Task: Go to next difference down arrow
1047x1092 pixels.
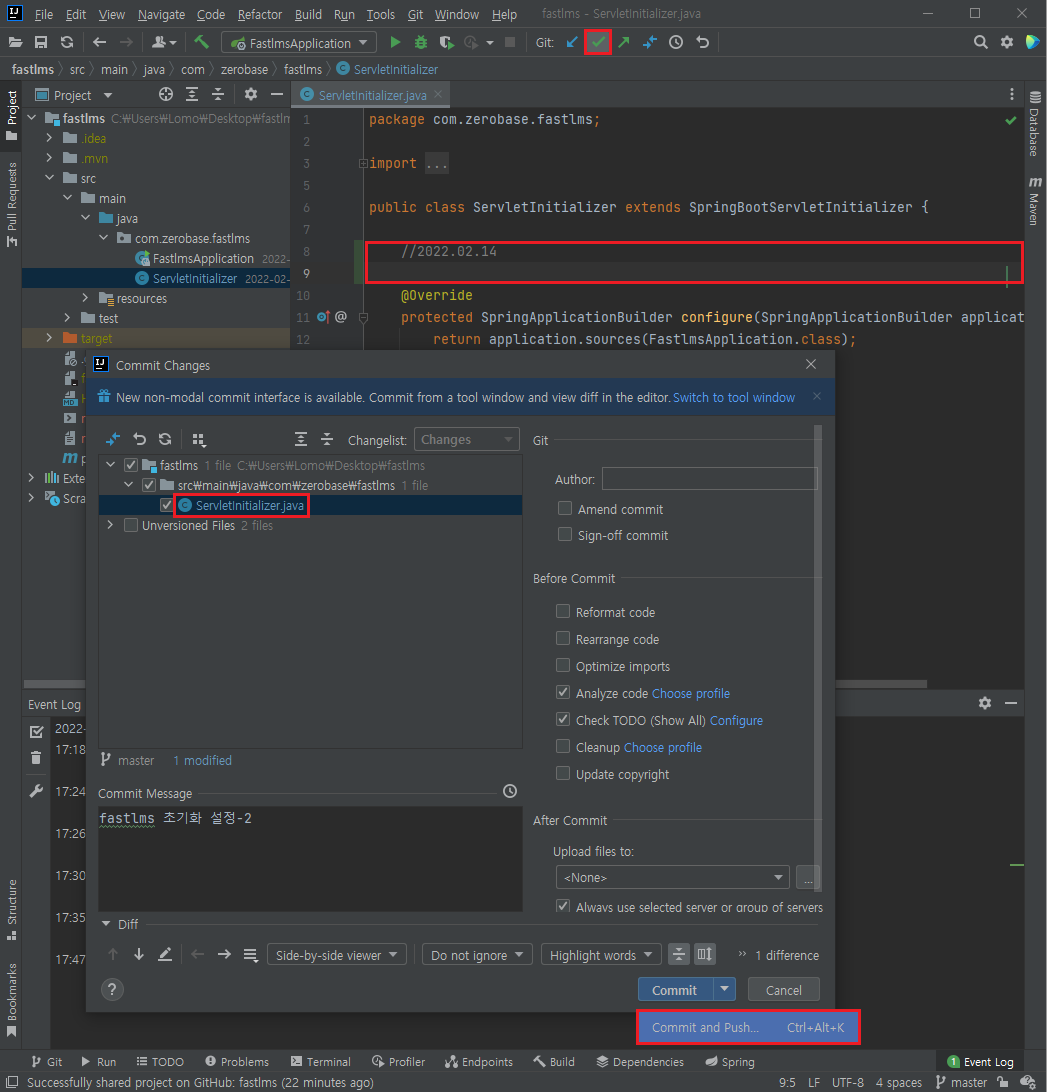Action: pyautogui.click(x=139, y=954)
